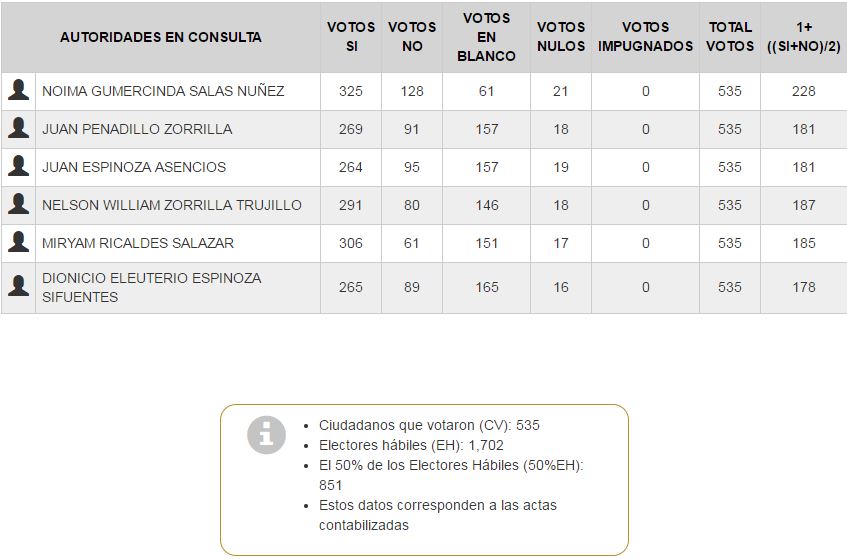Click the person icon beside Noima Gumercinda Salas Nuñez

point(18,91)
